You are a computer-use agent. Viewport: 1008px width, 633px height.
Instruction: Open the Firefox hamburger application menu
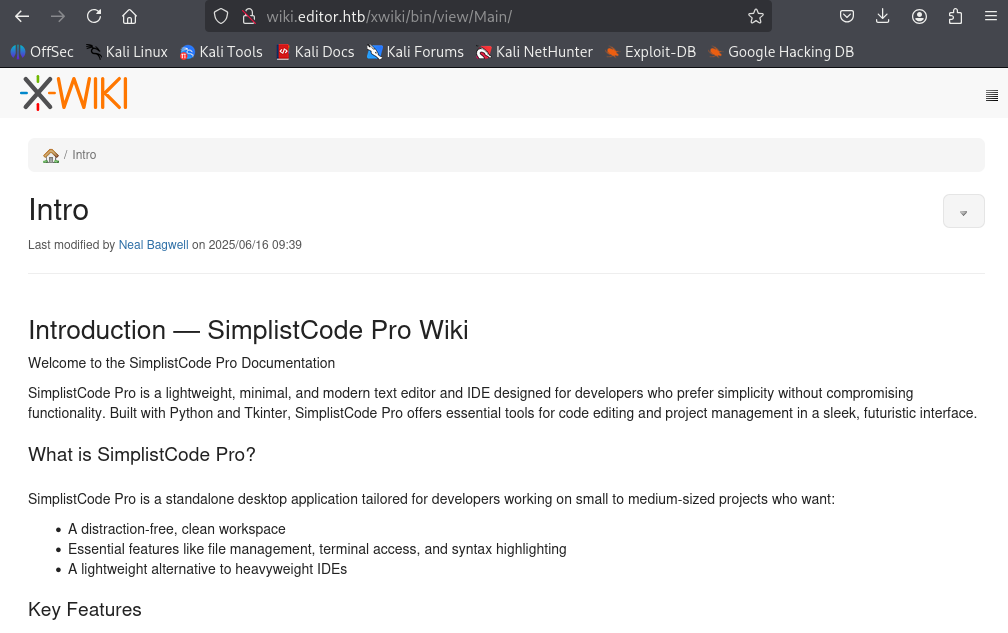click(990, 16)
